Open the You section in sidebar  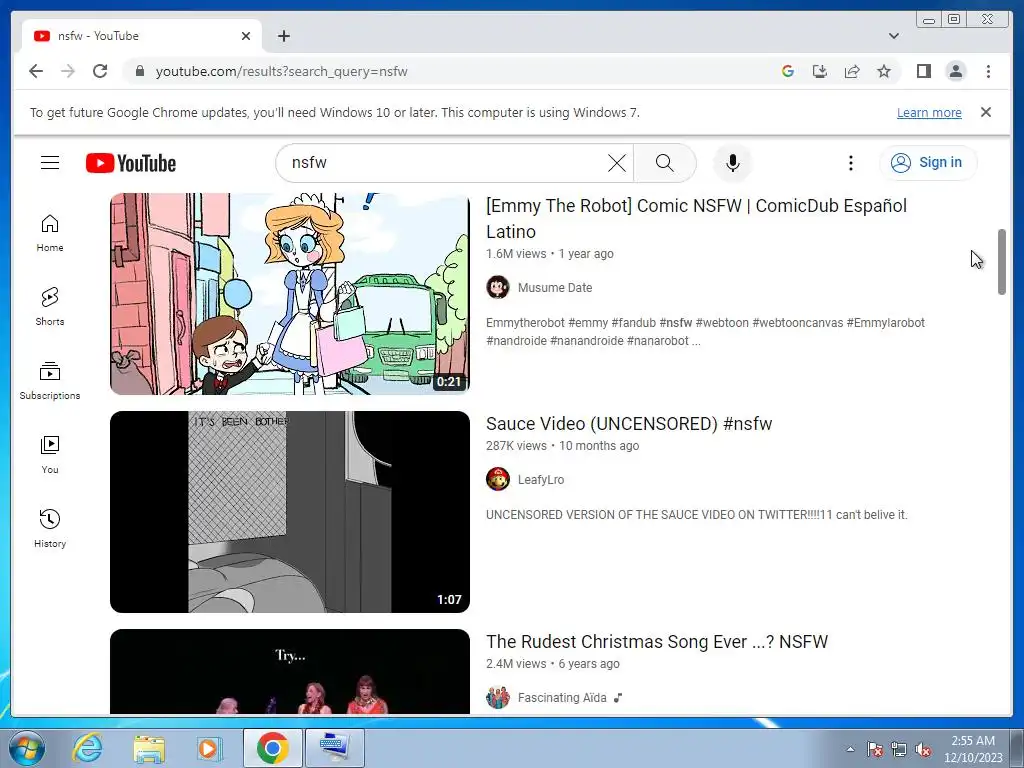coord(50,455)
